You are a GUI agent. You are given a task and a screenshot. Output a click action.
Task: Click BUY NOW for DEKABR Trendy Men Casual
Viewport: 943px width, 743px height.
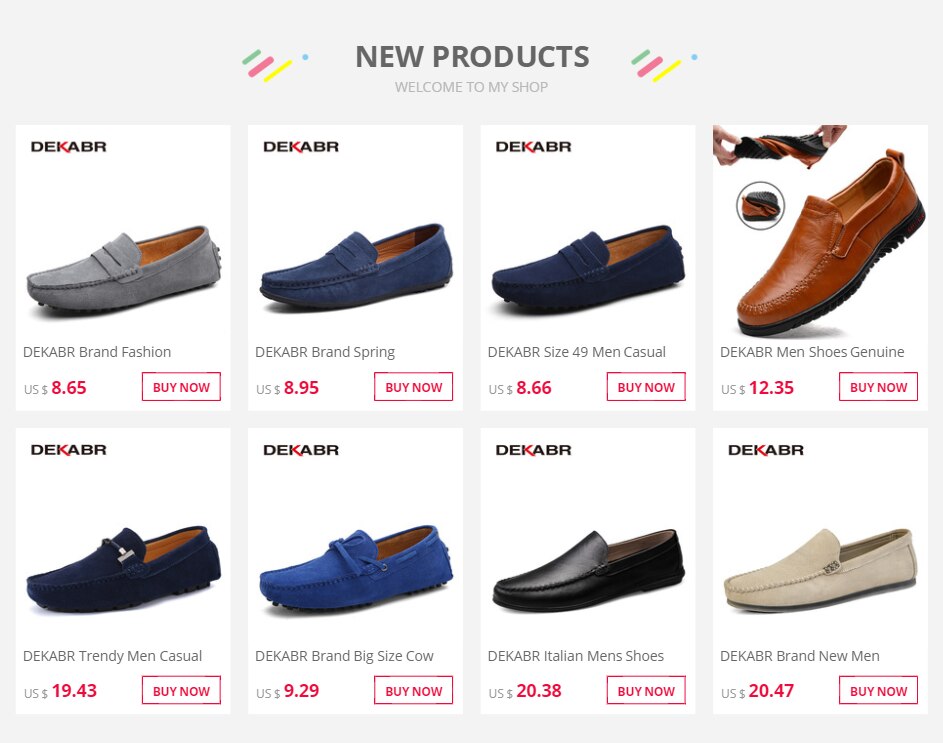(181, 690)
